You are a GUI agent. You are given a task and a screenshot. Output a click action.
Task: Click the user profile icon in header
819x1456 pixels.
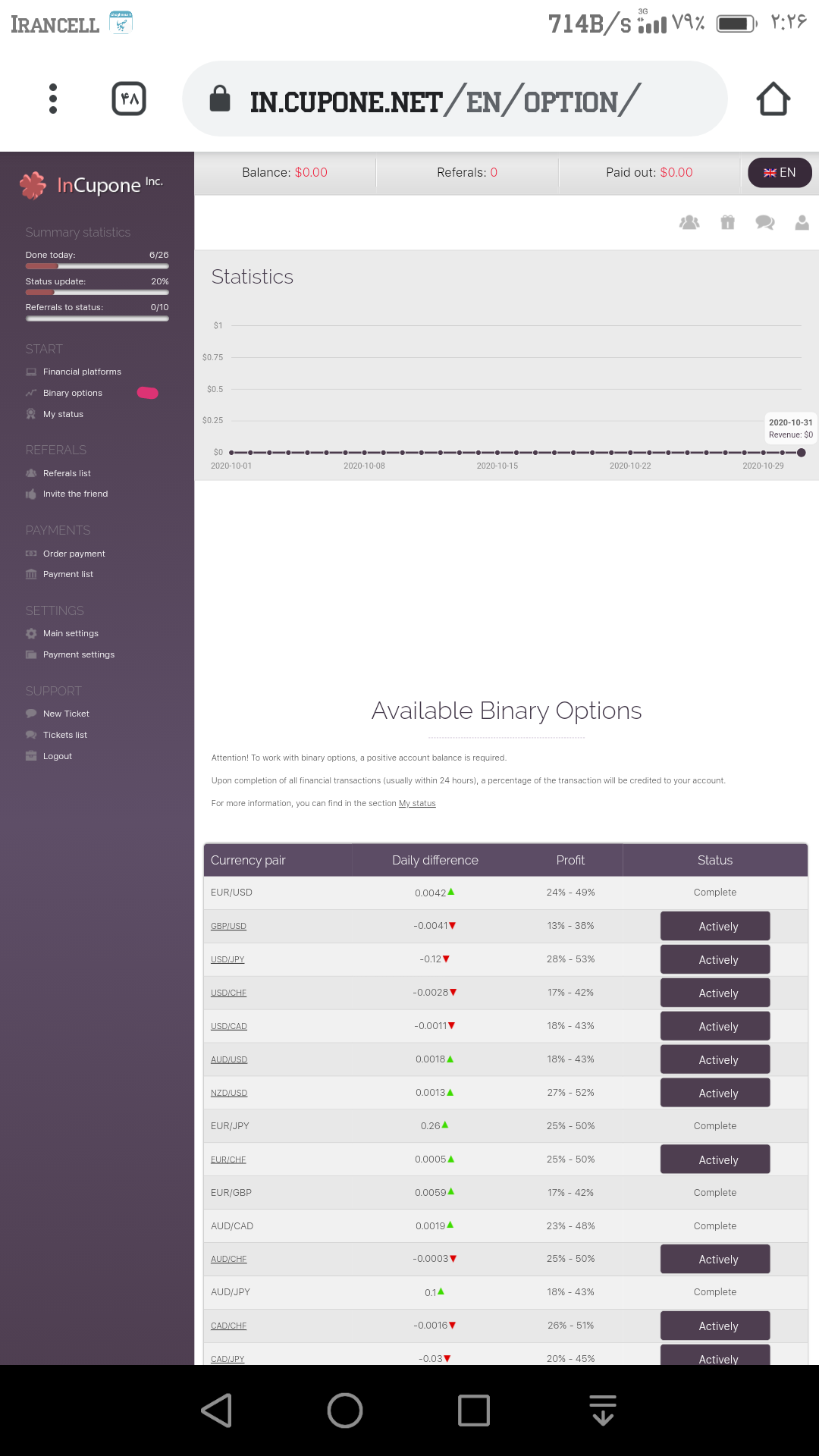pyautogui.click(x=802, y=222)
